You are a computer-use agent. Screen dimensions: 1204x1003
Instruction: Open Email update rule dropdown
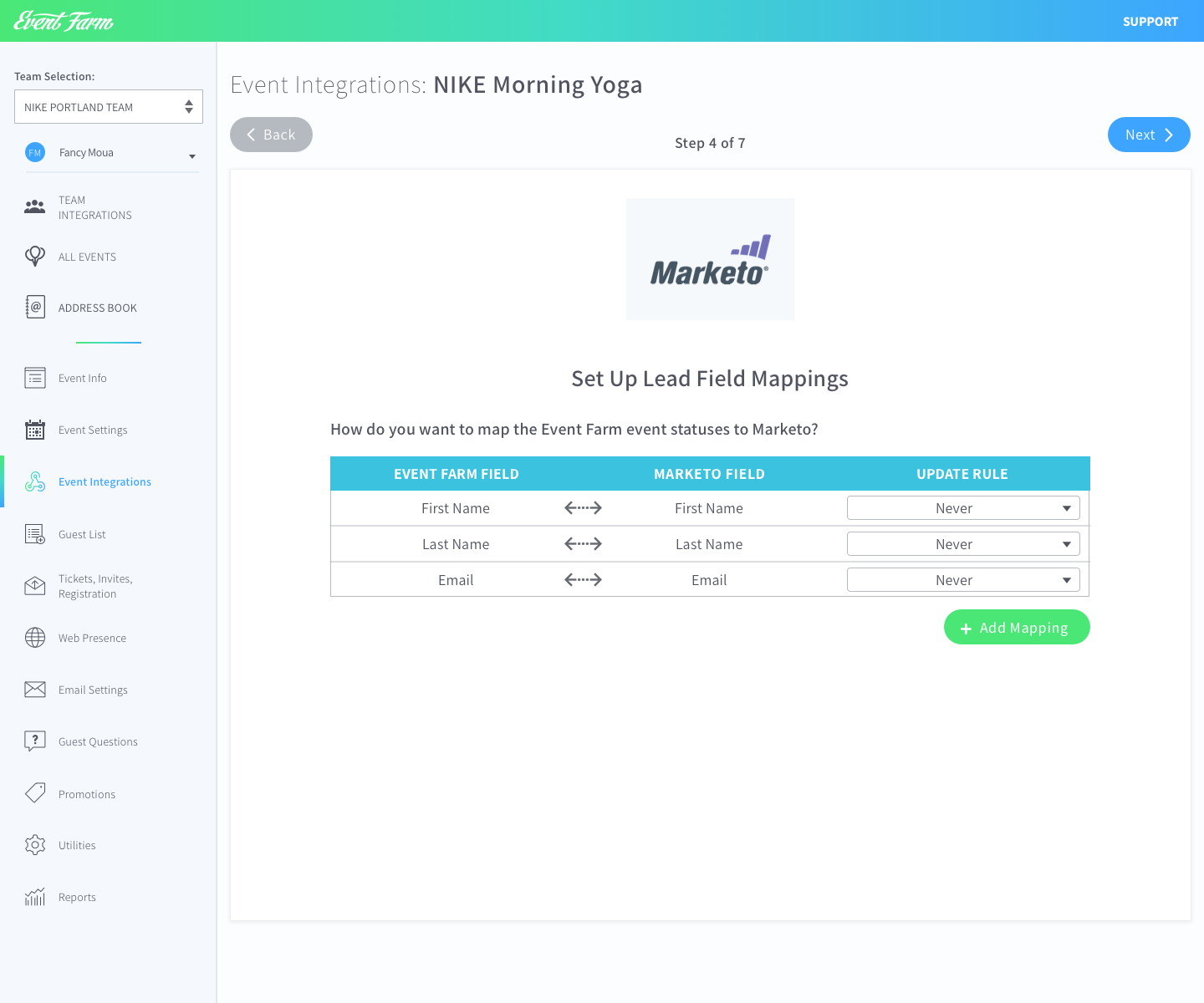[963, 579]
